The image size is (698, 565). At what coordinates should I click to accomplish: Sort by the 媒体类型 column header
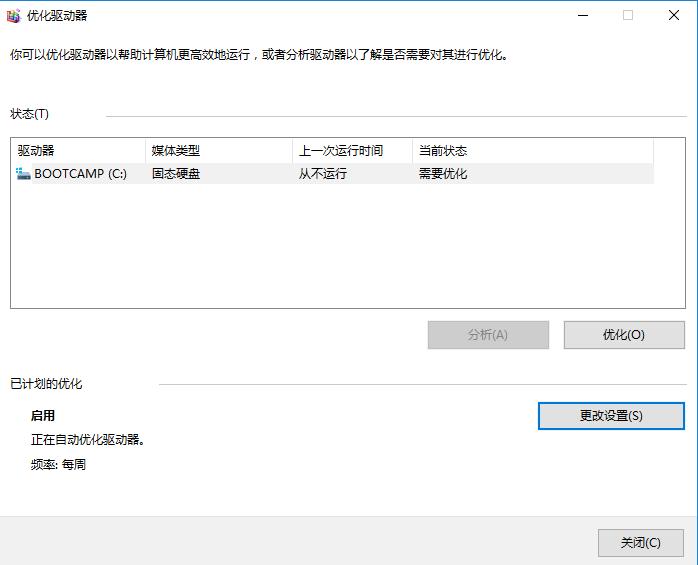tap(219, 150)
